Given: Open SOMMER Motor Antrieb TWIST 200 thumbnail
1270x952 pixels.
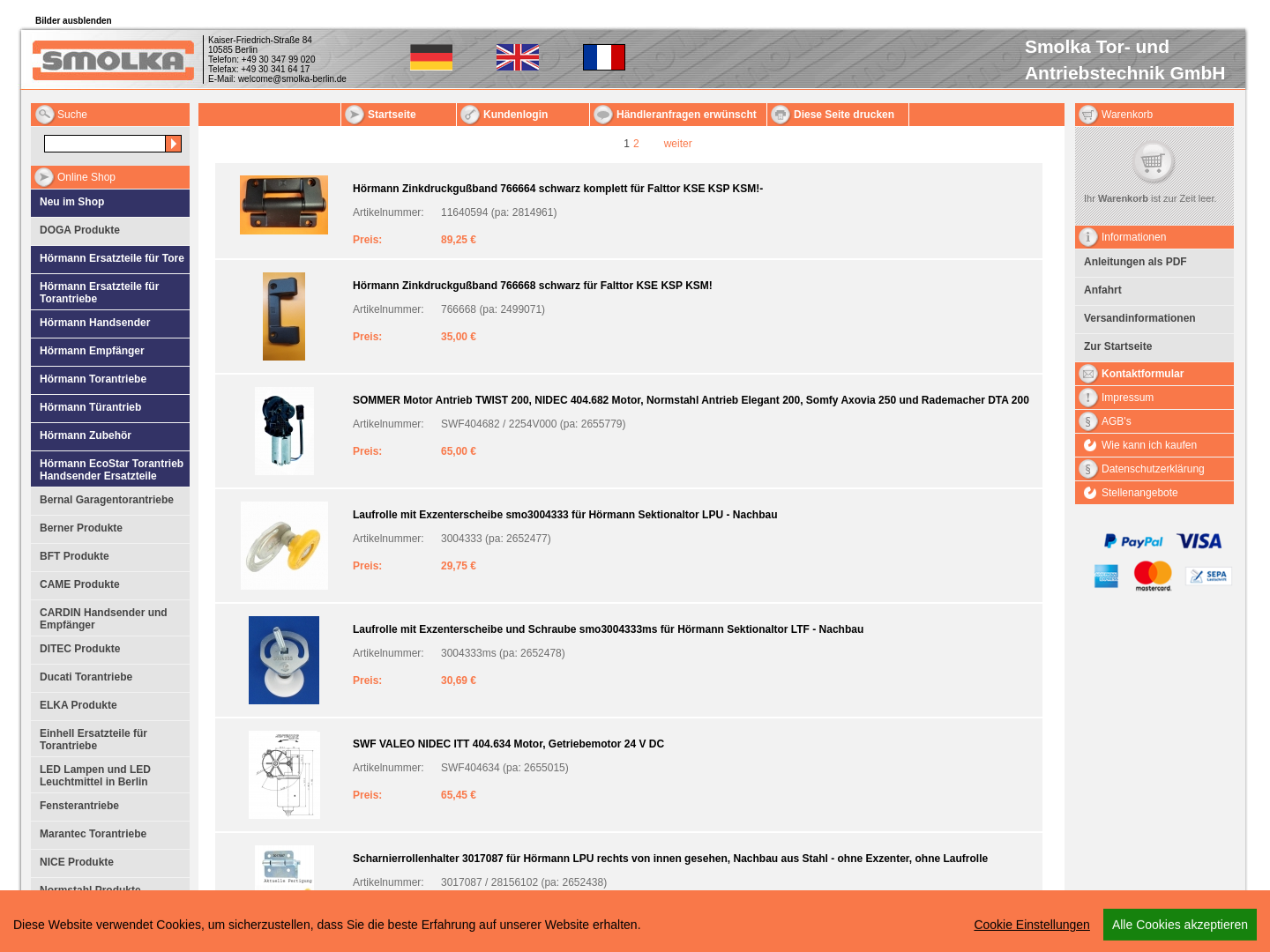Looking at the screenshot, I should click(284, 431).
